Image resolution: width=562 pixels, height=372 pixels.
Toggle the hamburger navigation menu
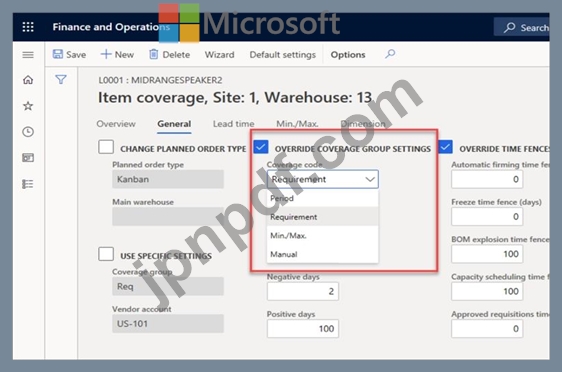click(28, 55)
